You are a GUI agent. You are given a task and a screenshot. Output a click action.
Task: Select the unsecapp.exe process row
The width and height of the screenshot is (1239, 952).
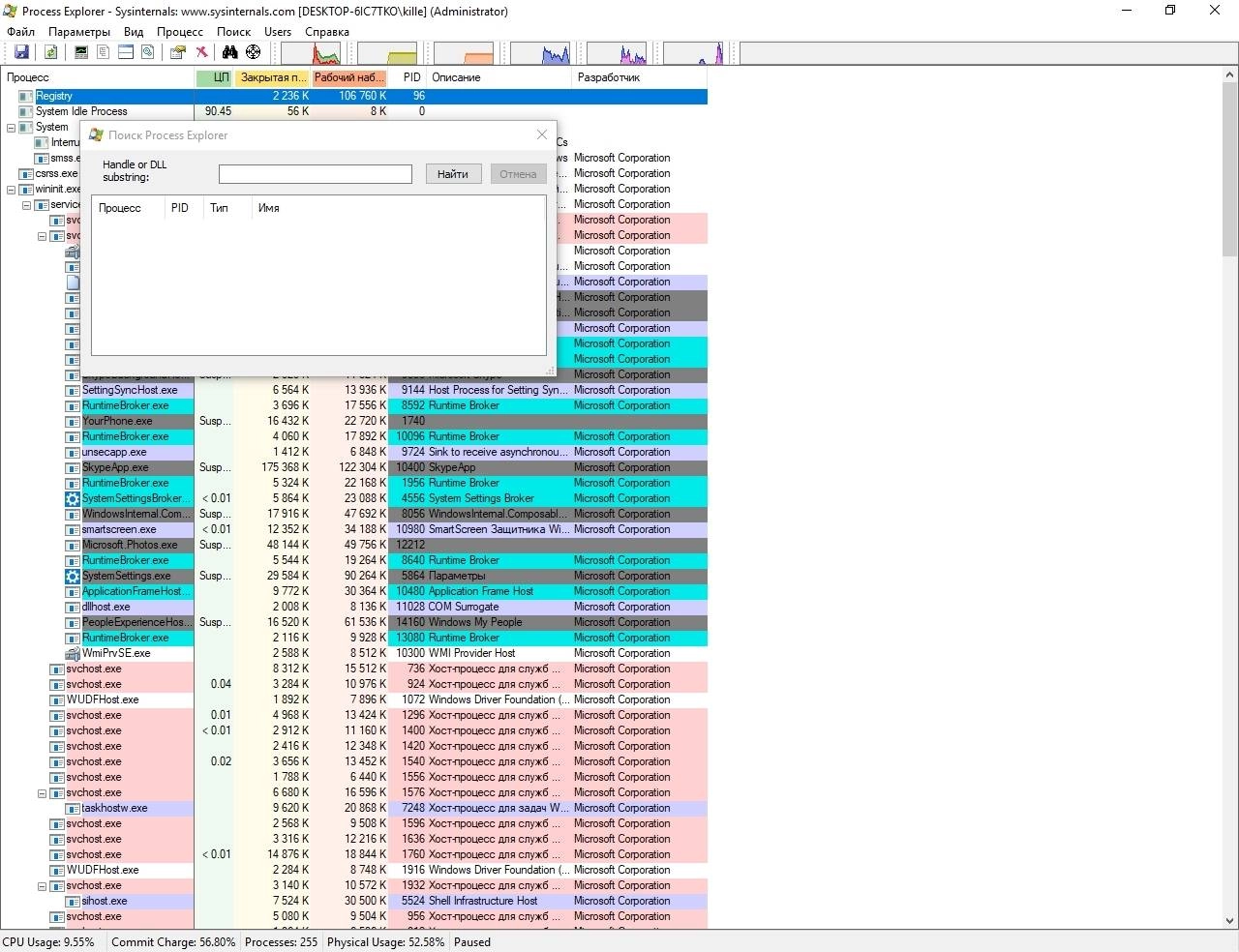[353, 452]
